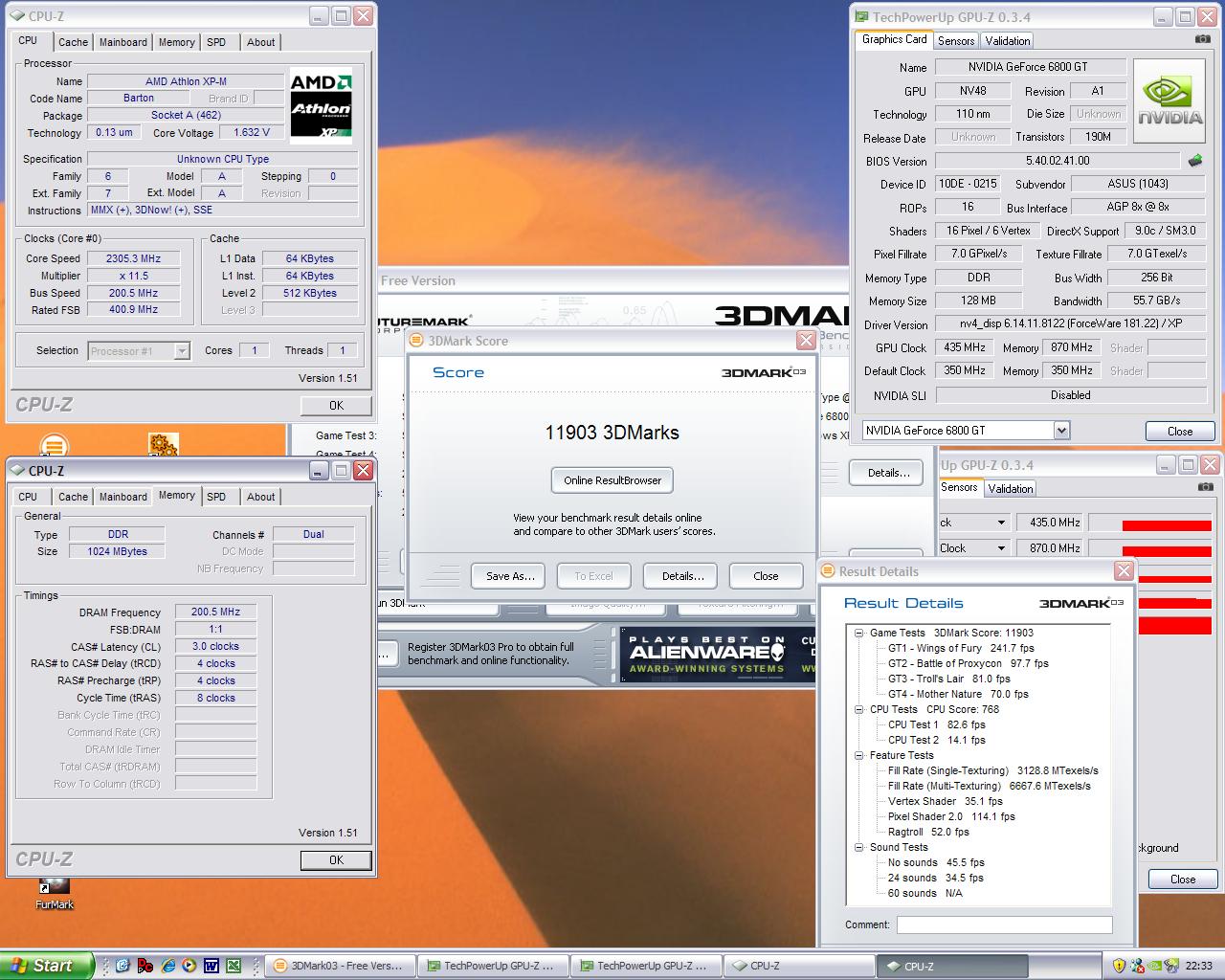Open the About tab in top CPU-Z window
1225x980 pixels.
tap(261, 42)
